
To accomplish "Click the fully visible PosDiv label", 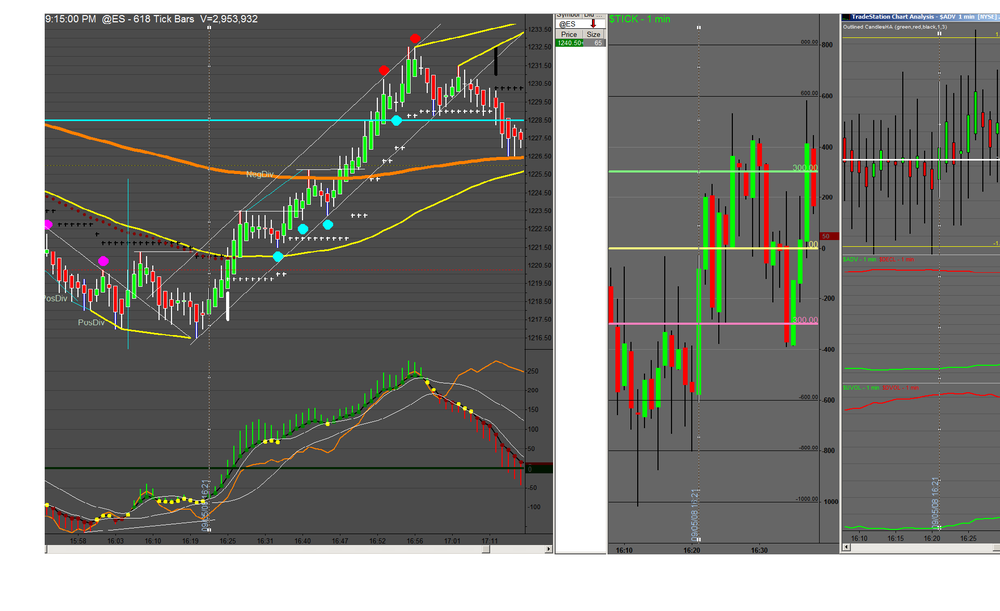I will (x=91, y=322).
